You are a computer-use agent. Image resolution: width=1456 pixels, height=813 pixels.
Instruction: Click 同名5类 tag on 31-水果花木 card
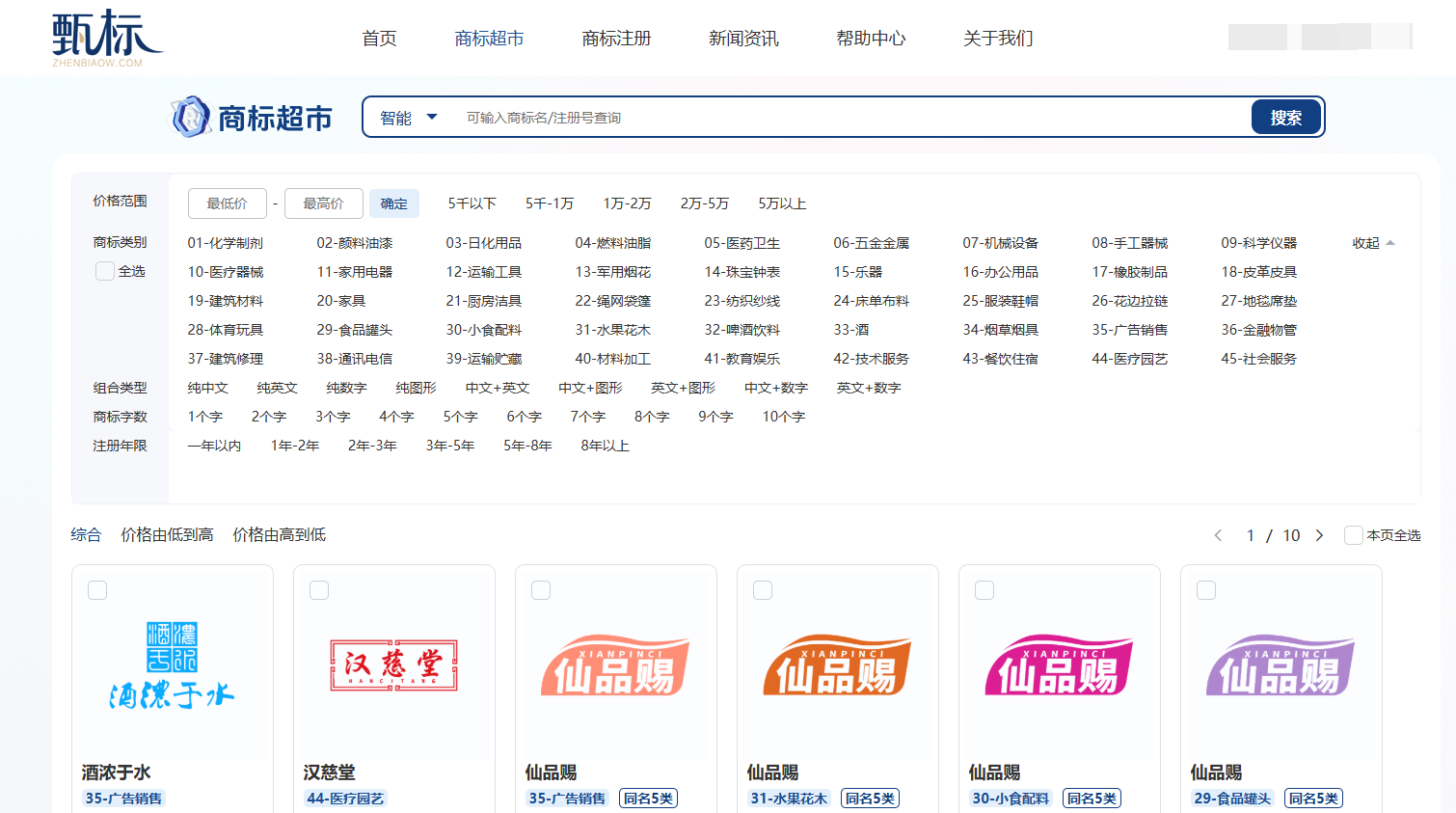pyautogui.click(x=870, y=799)
